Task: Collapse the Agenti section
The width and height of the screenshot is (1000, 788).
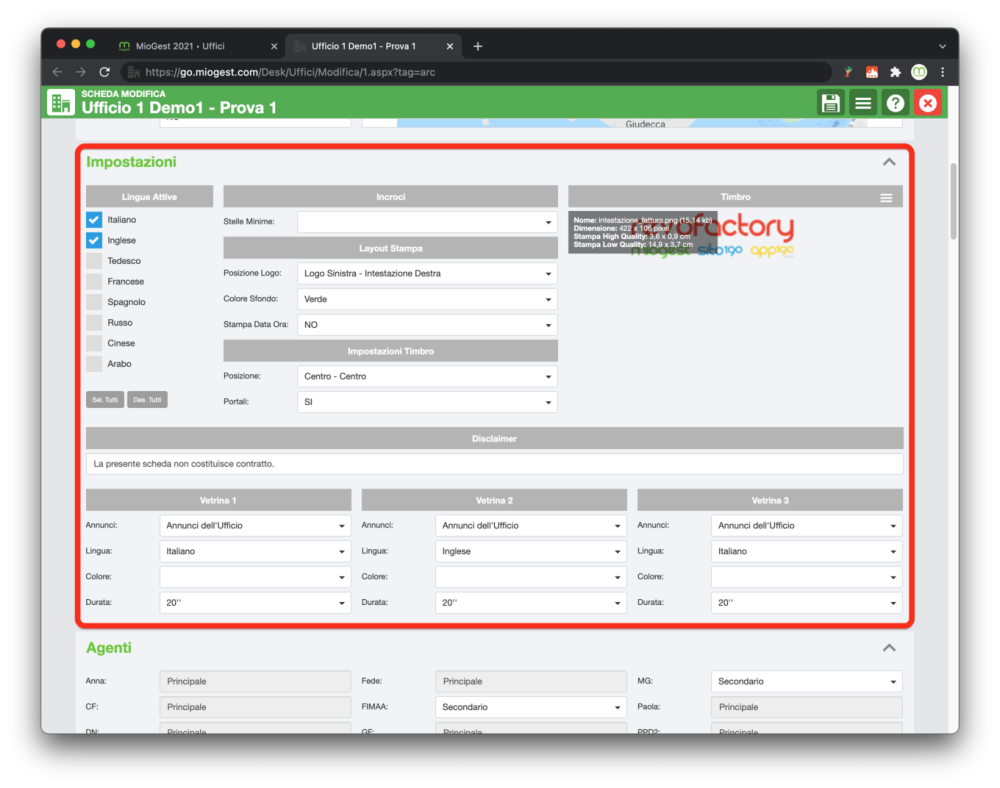Action: [889, 648]
